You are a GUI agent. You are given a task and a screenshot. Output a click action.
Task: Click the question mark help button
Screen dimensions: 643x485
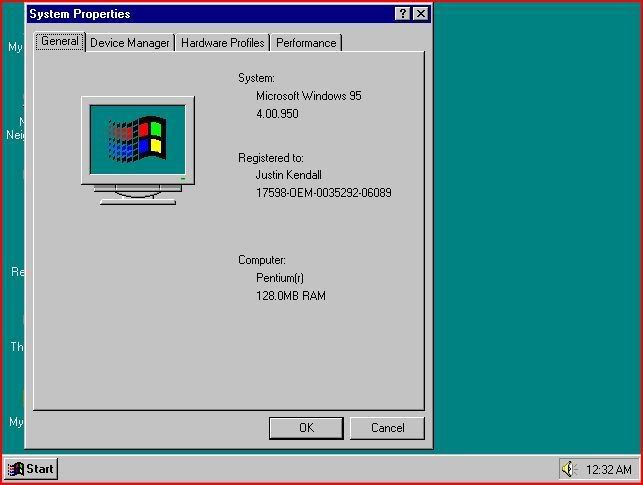(x=402, y=14)
